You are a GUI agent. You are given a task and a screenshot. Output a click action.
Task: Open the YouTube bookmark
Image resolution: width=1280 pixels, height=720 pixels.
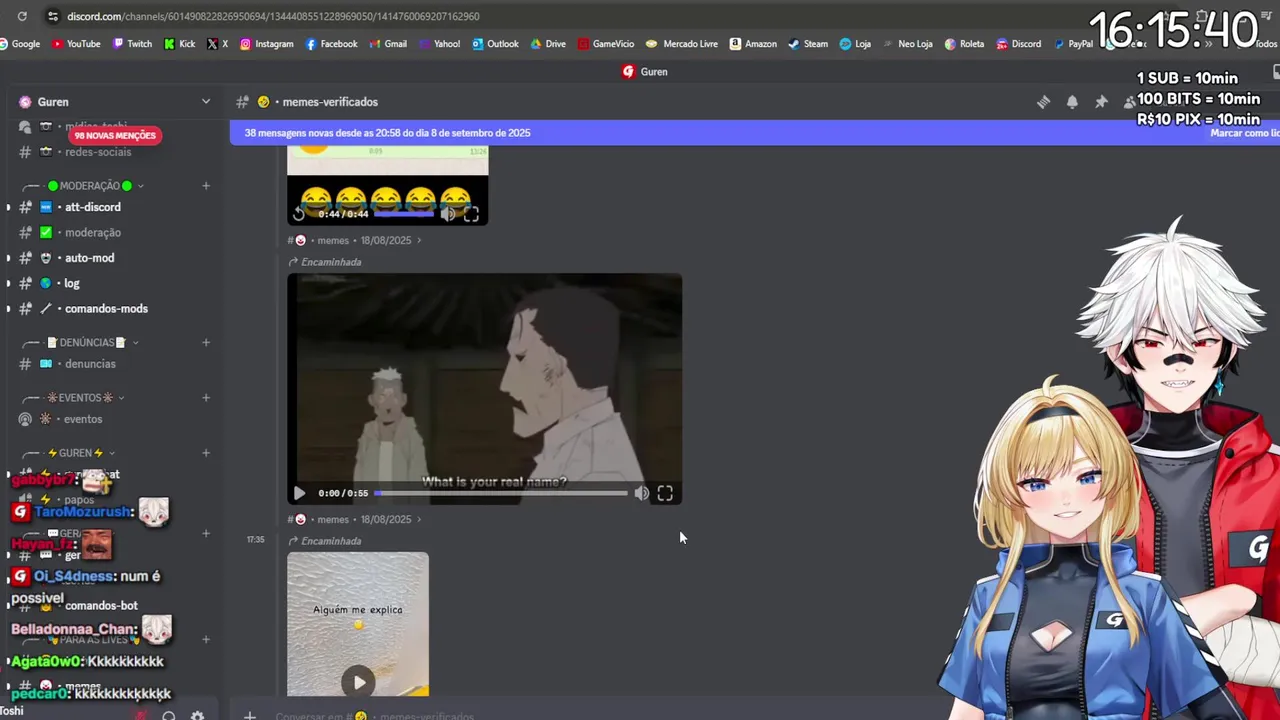click(x=76, y=44)
